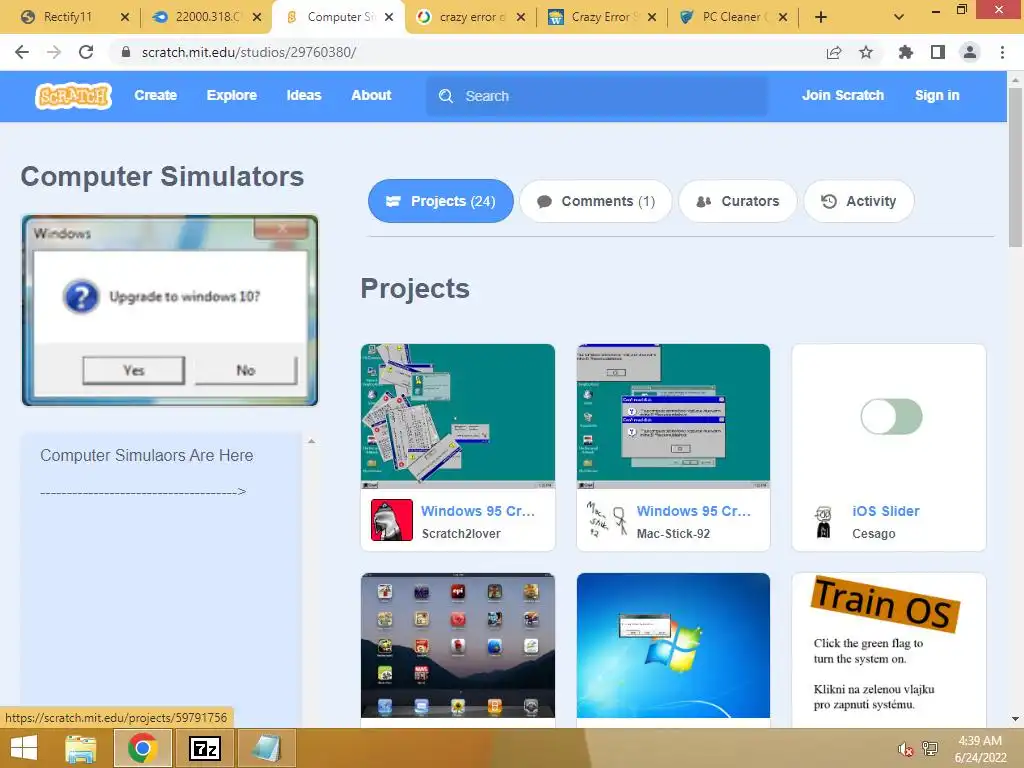
Task: Open Mac-Stick-92's Windows 95 thumbnail
Action: tap(673, 417)
